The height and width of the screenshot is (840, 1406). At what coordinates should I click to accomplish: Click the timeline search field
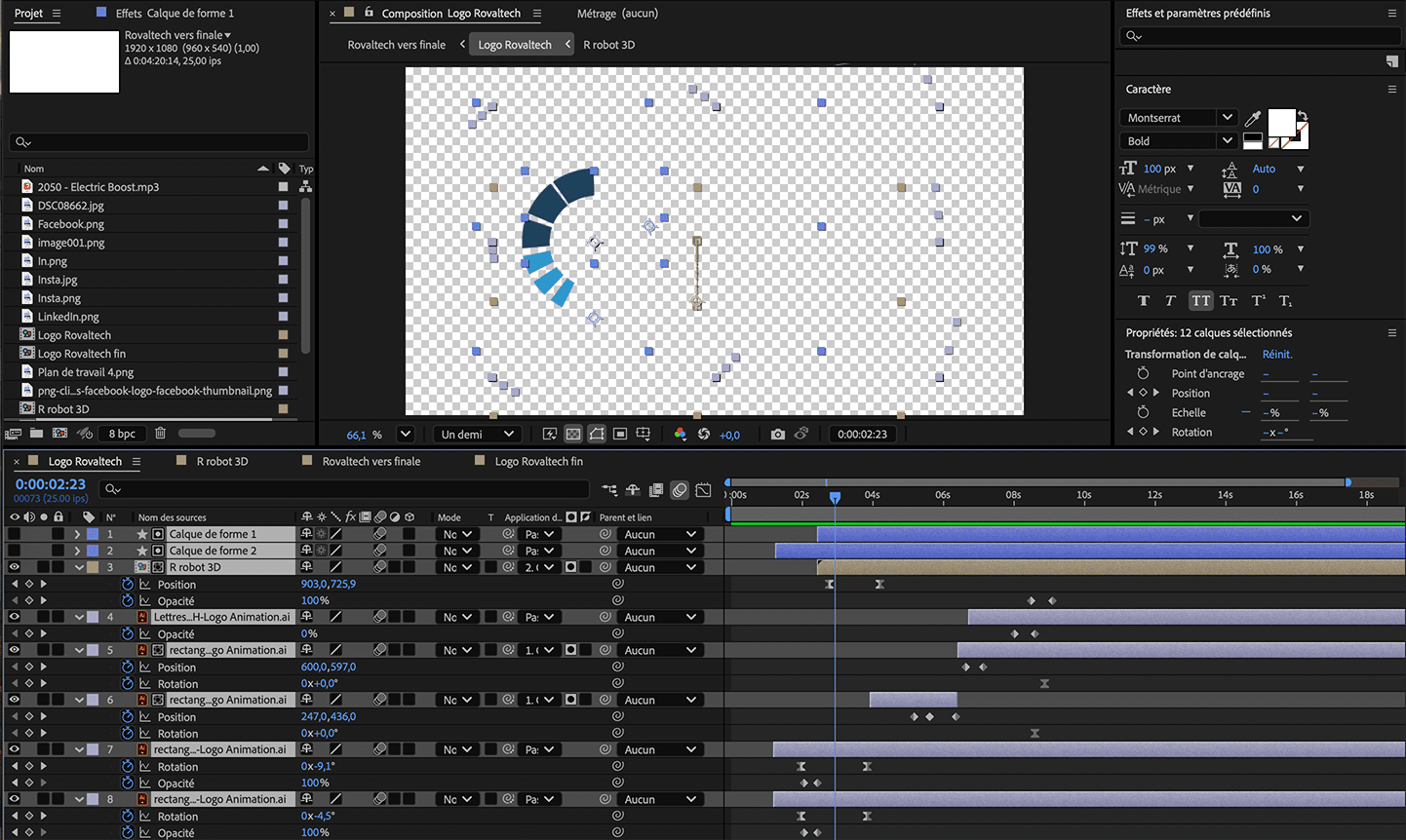(x=346, y=489)
